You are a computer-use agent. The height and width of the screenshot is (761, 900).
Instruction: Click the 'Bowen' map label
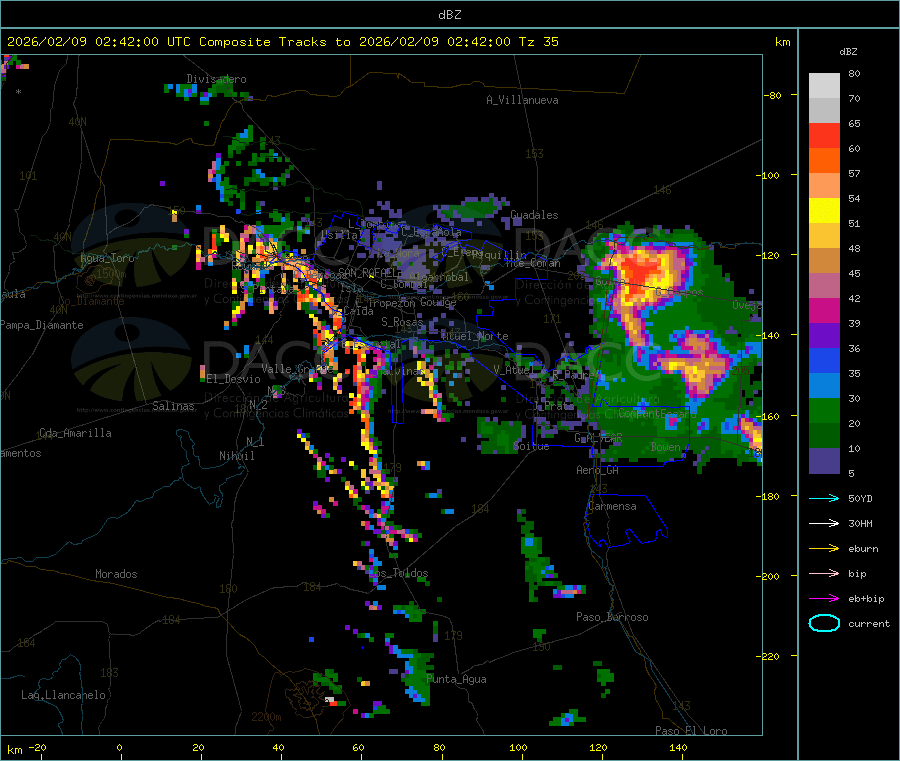[666, 447]
